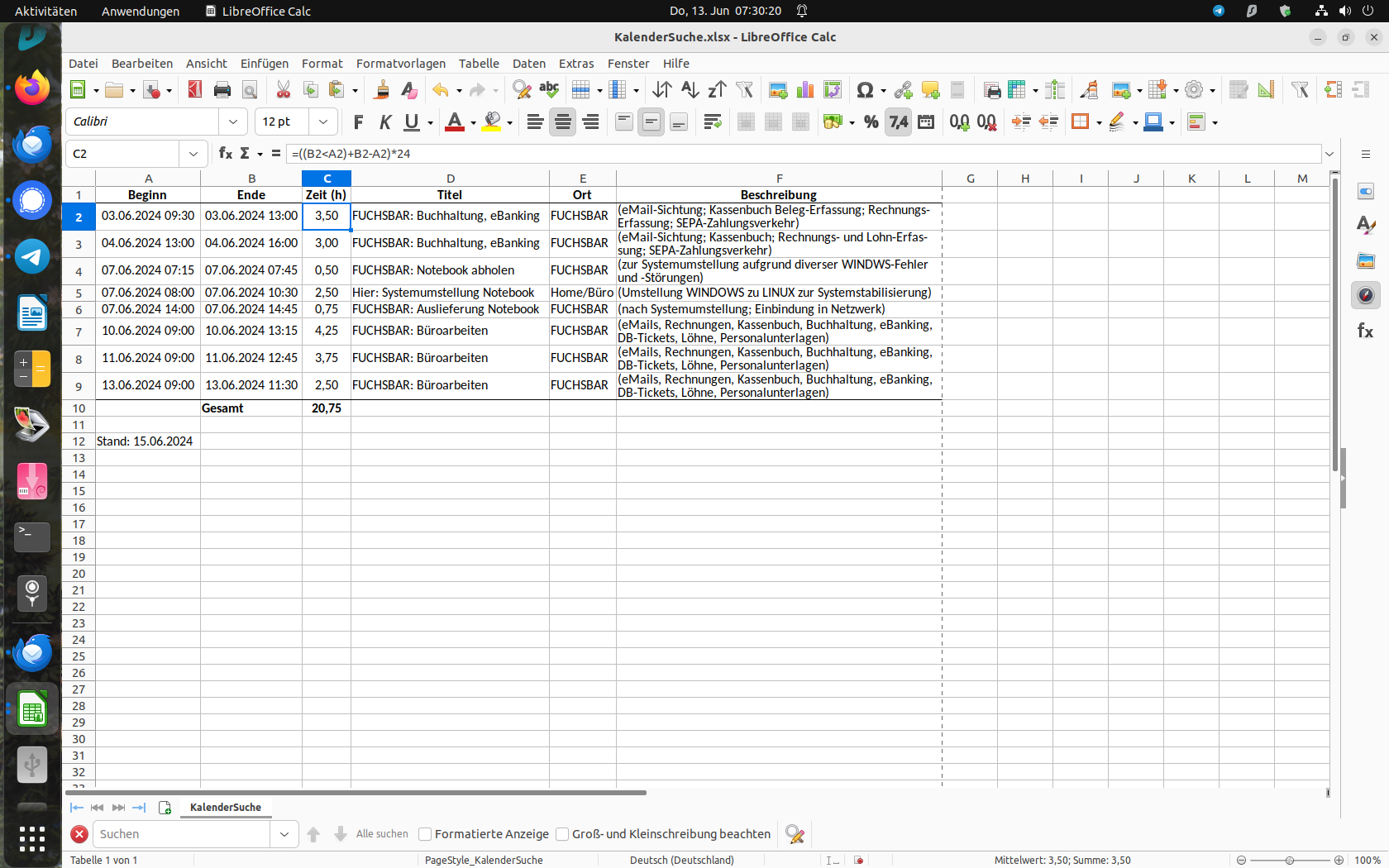This screenshot has width=1389, height=868.
Task: Open the font name dropdown for Calibri
Action: [x=233, y=122]
